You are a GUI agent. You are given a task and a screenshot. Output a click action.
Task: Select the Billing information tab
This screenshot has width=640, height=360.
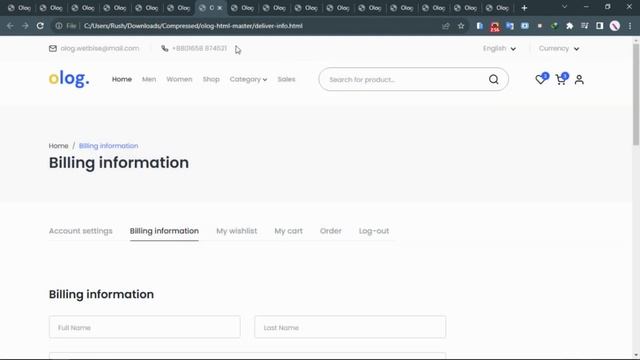tap(164, 231)
